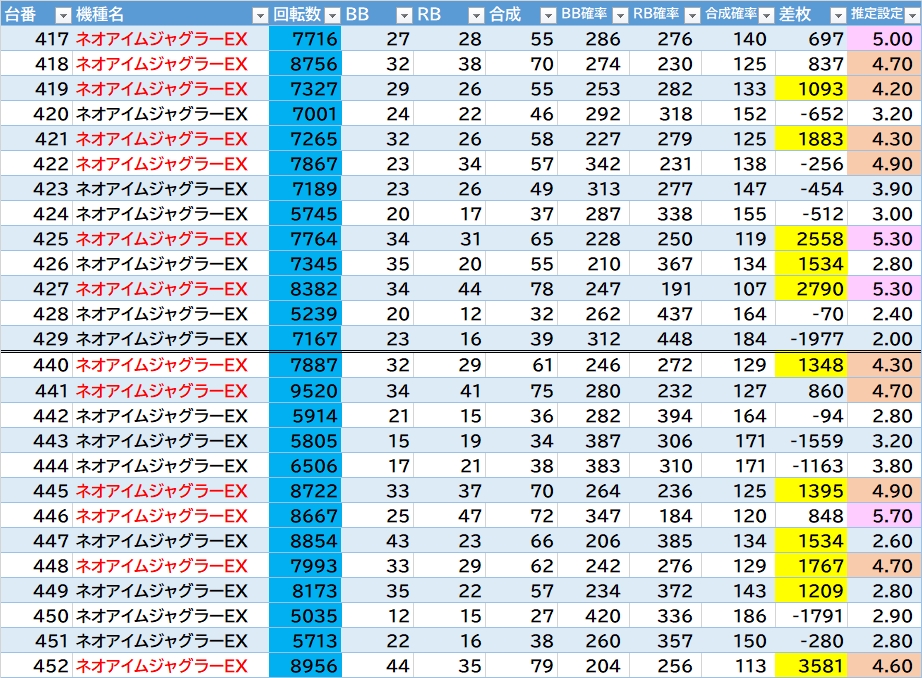Click the RB column filter arrow
This screenshot has width=922, height=678.
point(475,15)
